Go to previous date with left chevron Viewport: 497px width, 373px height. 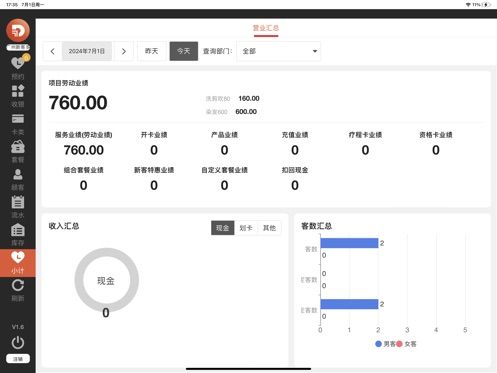[52, 51]
